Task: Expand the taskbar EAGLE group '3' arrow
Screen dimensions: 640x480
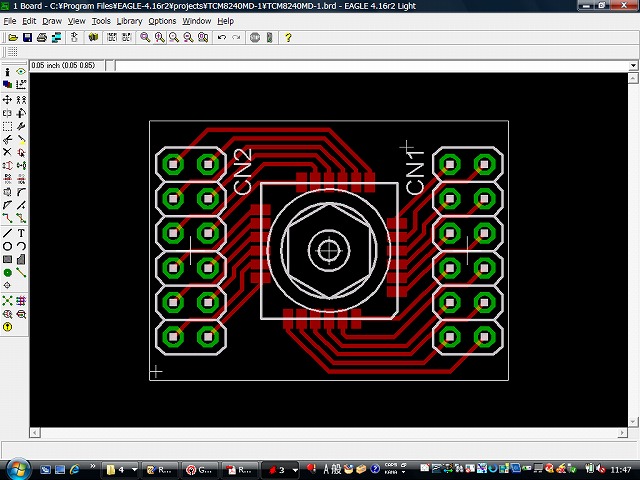Action: 295,470
